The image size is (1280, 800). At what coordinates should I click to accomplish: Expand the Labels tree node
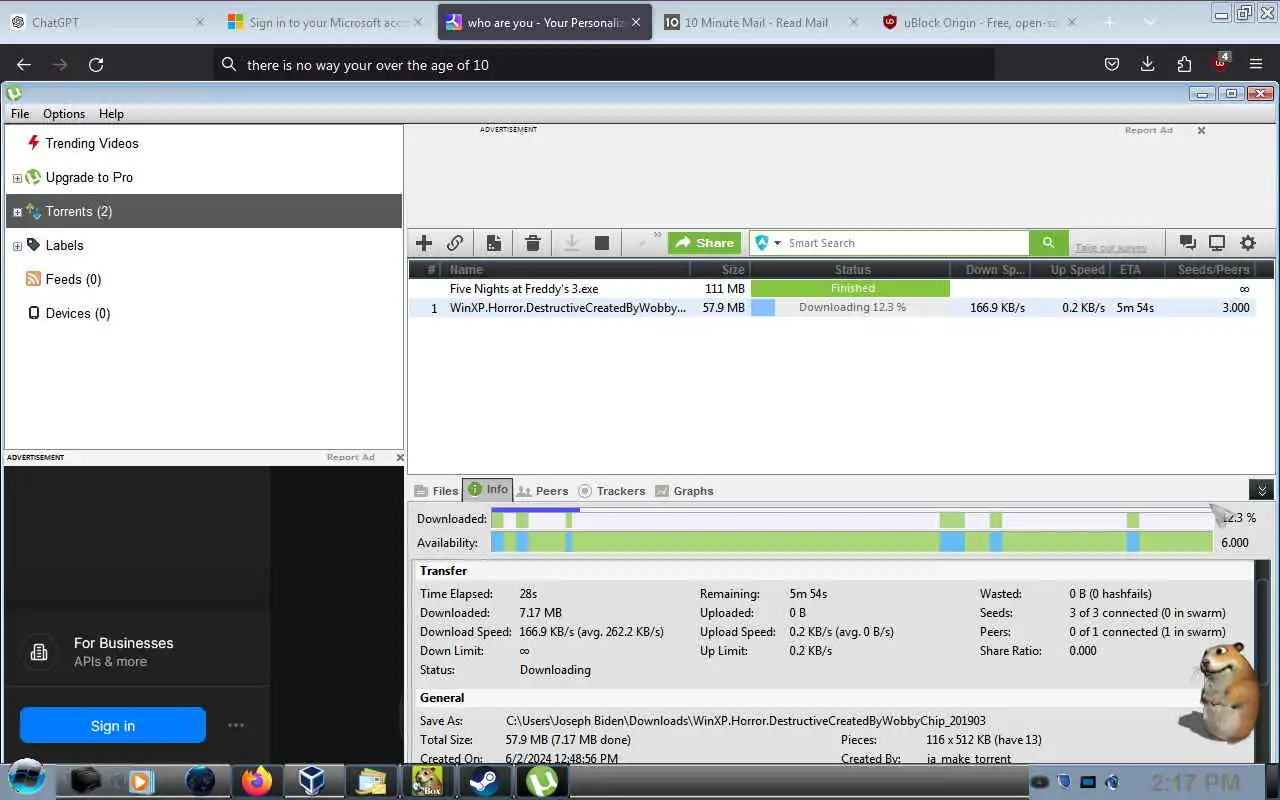17,246
